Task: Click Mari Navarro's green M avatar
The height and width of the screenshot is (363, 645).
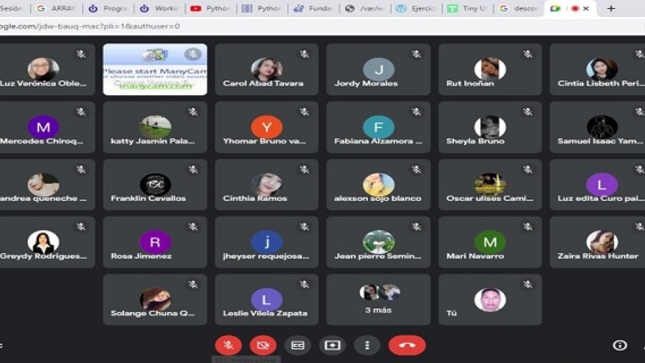Action: 490,242
